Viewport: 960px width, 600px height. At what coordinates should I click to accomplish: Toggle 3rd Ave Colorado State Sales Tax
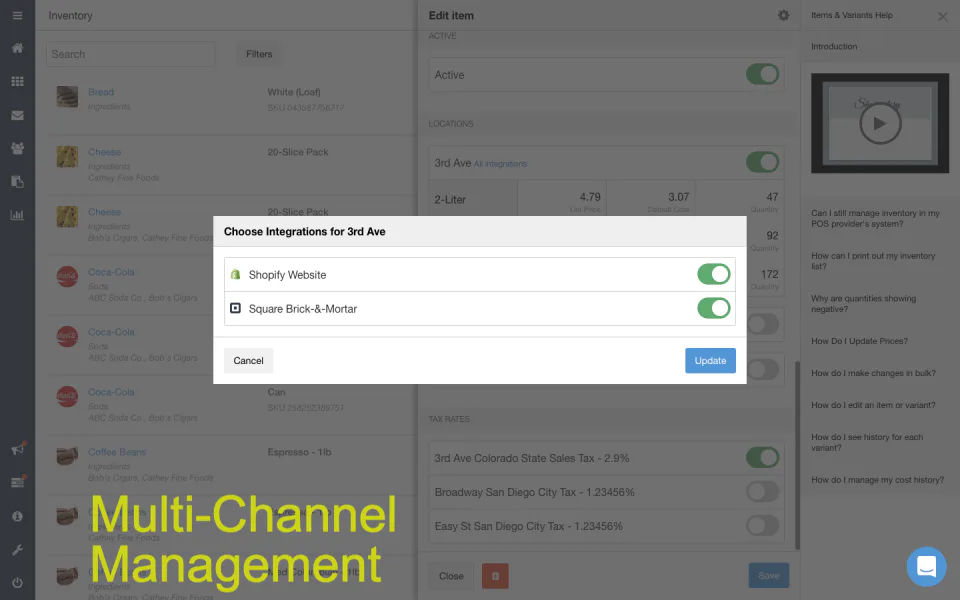click(762, 457)
